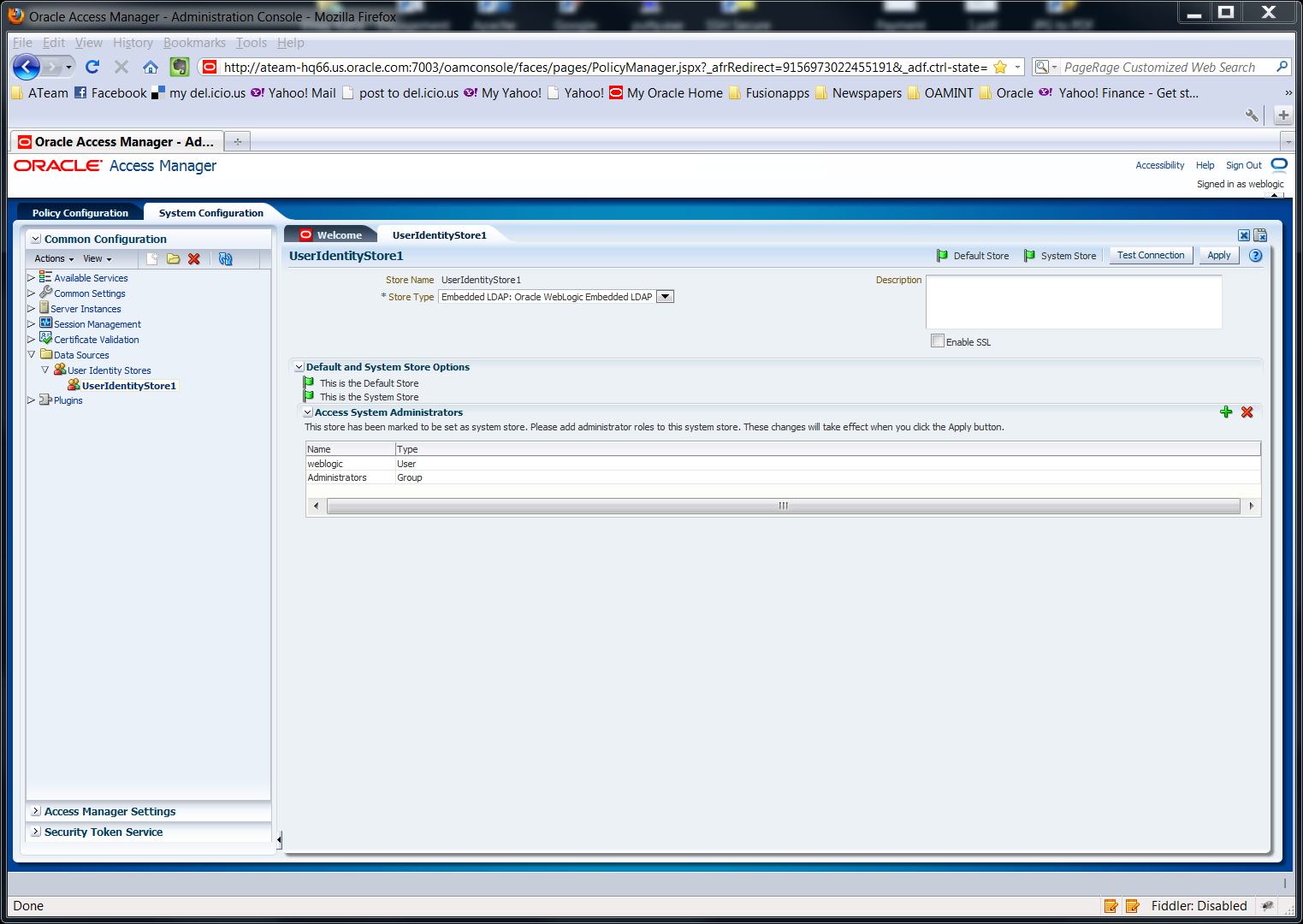This screenshot has height=924, width=1303.
Task: Toggle the Enable SSL checkbox
Action: tap(938, 341)
